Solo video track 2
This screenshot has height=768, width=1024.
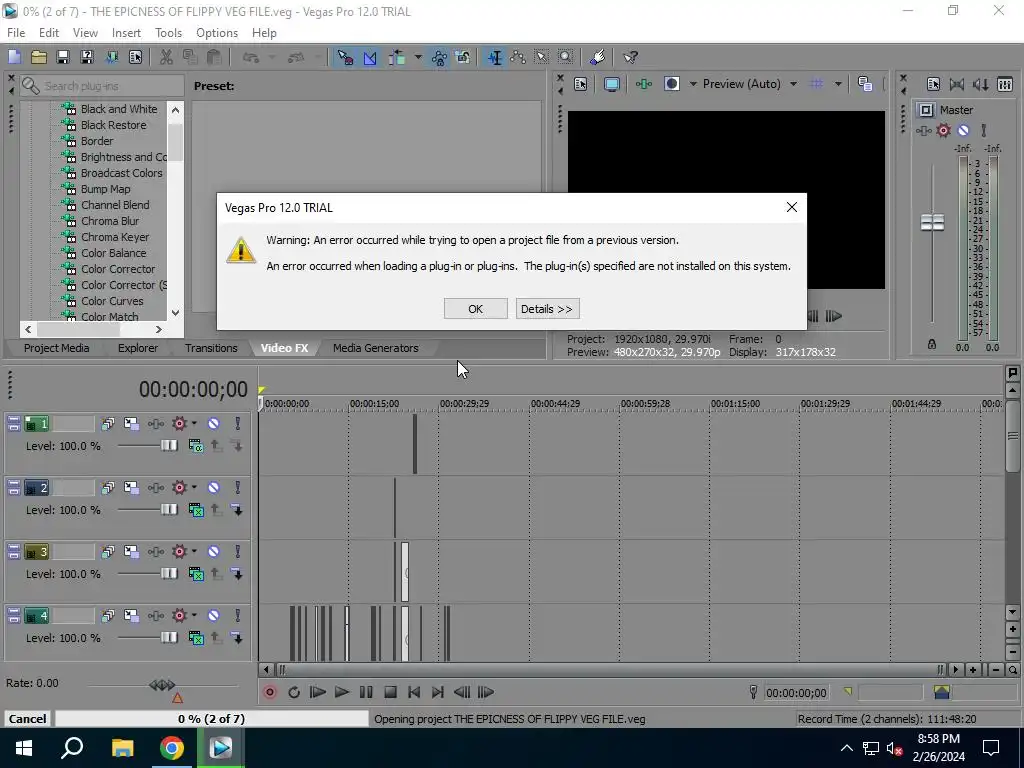(238, 488)
